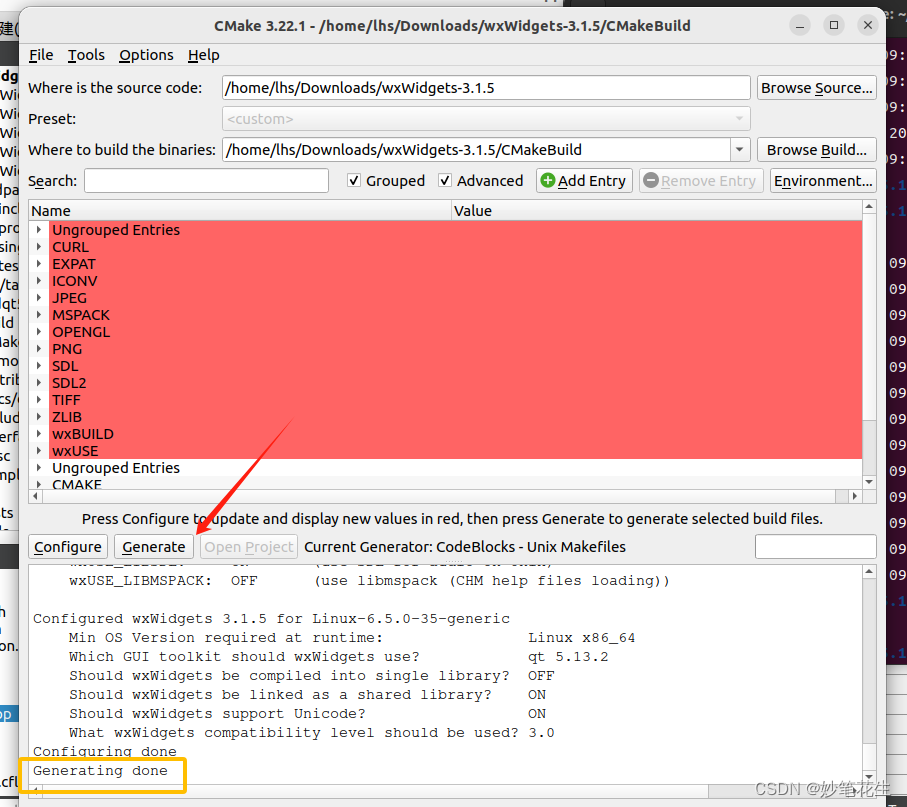Expand the wxUSE entry
The image size is (907, 807).
click(38, 451)
